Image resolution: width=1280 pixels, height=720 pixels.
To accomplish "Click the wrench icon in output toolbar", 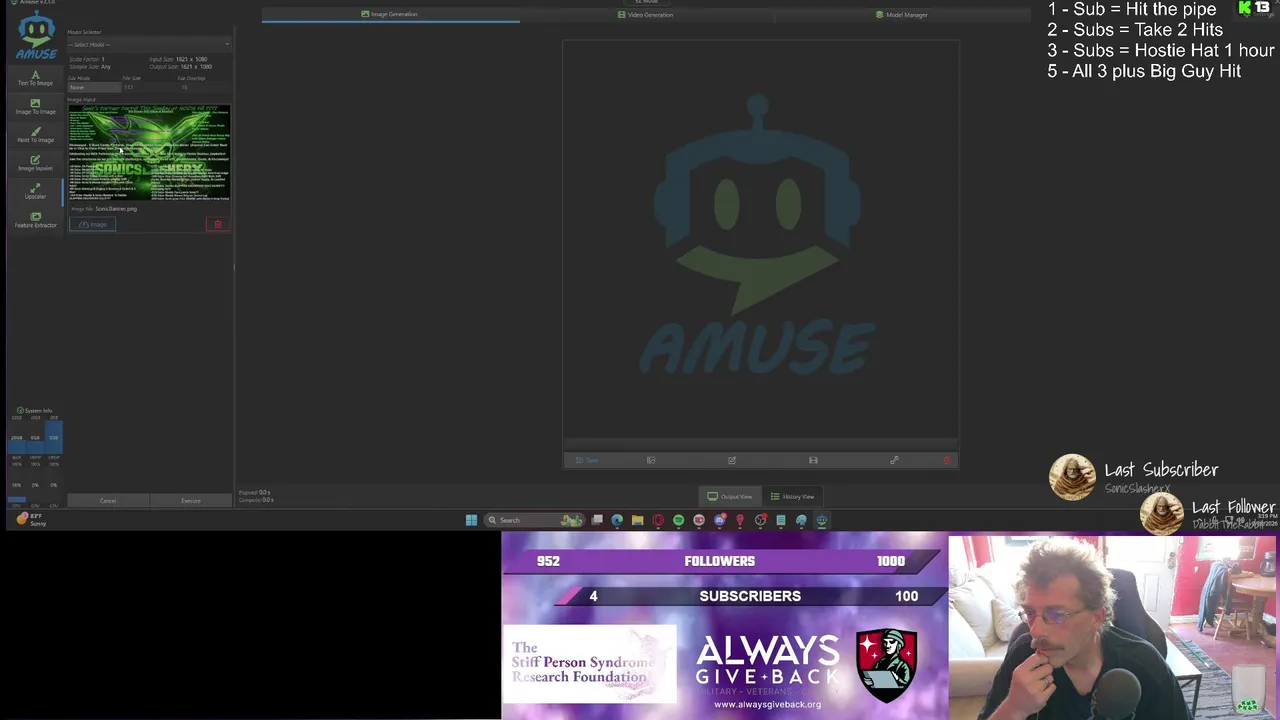I will tap(894, 460).
